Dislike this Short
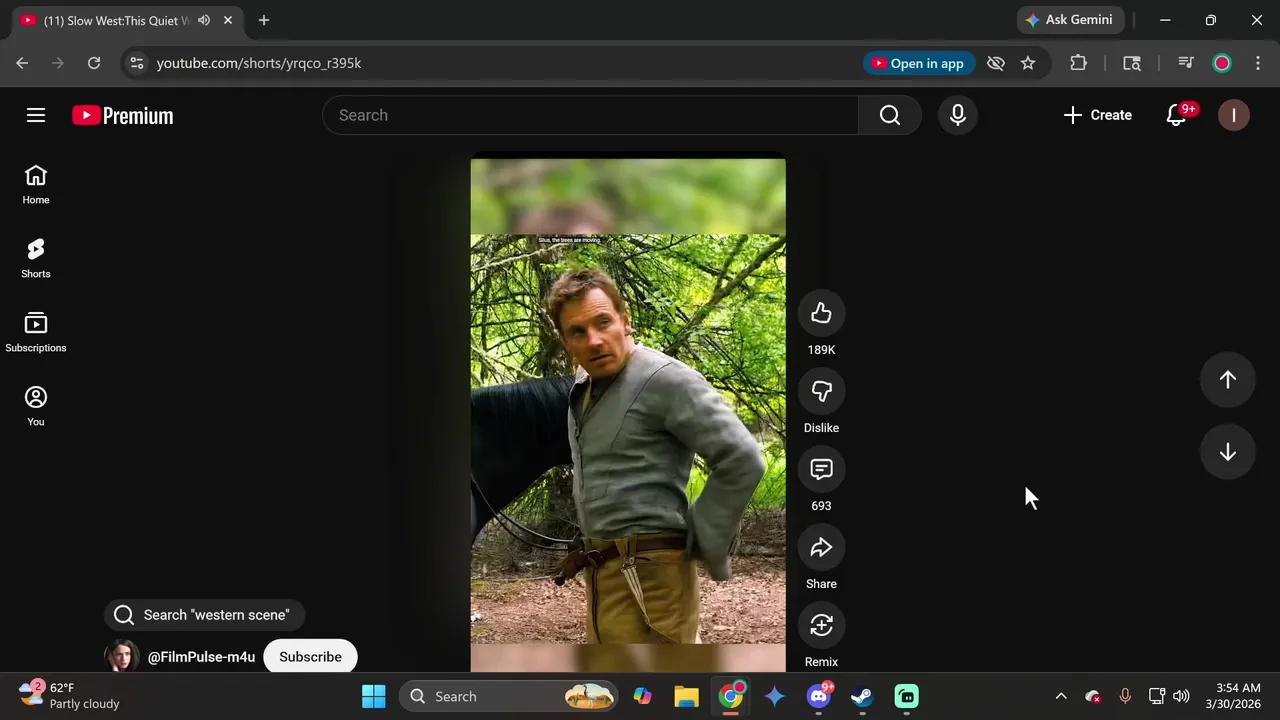 tap(821, 391)
